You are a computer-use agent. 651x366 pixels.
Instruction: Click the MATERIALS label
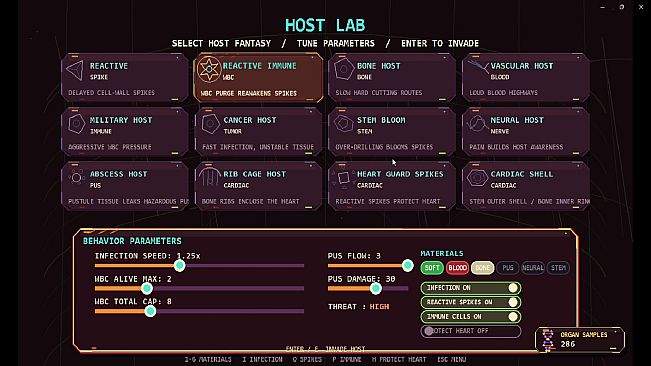442,254
